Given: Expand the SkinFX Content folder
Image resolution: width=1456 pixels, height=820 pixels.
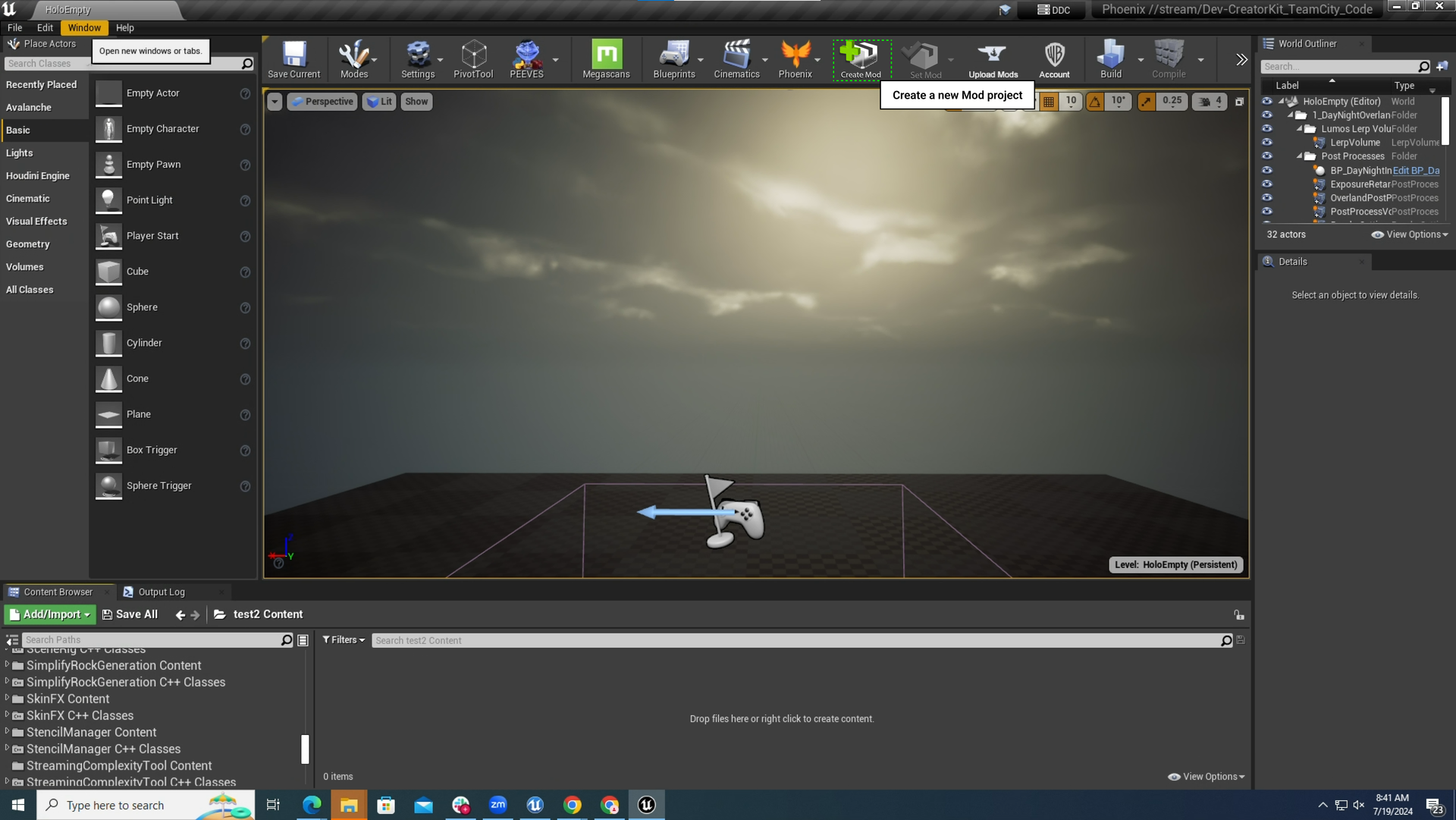Looking at the screenshot, I should pyautogui.click(x=7, y=699).
